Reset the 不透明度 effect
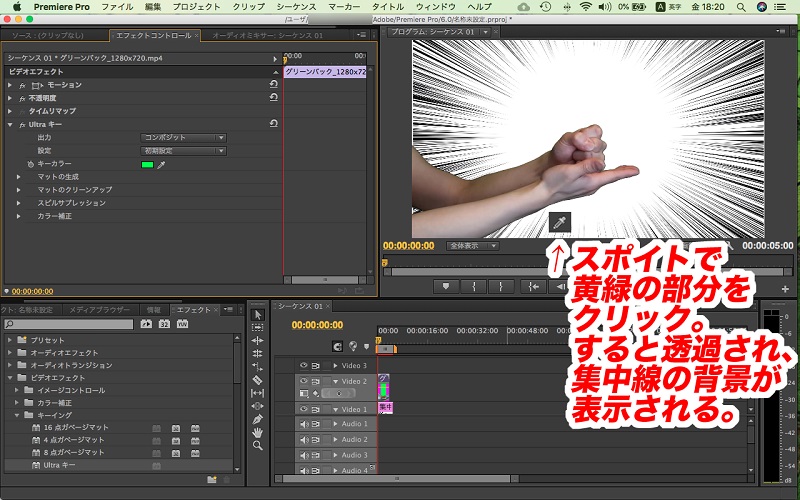 [273, 97]
